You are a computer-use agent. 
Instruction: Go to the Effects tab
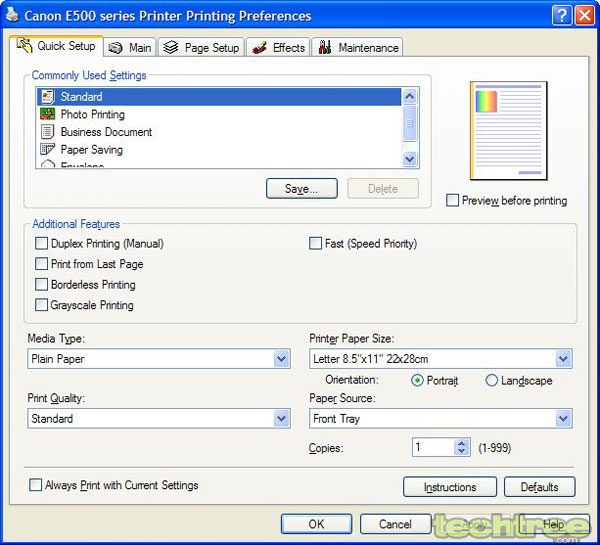[x=278, y=47]
